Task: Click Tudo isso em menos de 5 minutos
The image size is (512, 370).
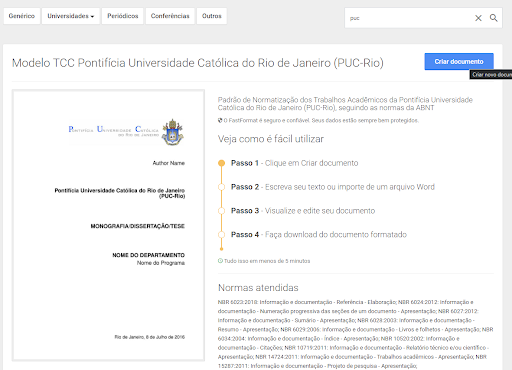Action: click(x=267, y=261)
